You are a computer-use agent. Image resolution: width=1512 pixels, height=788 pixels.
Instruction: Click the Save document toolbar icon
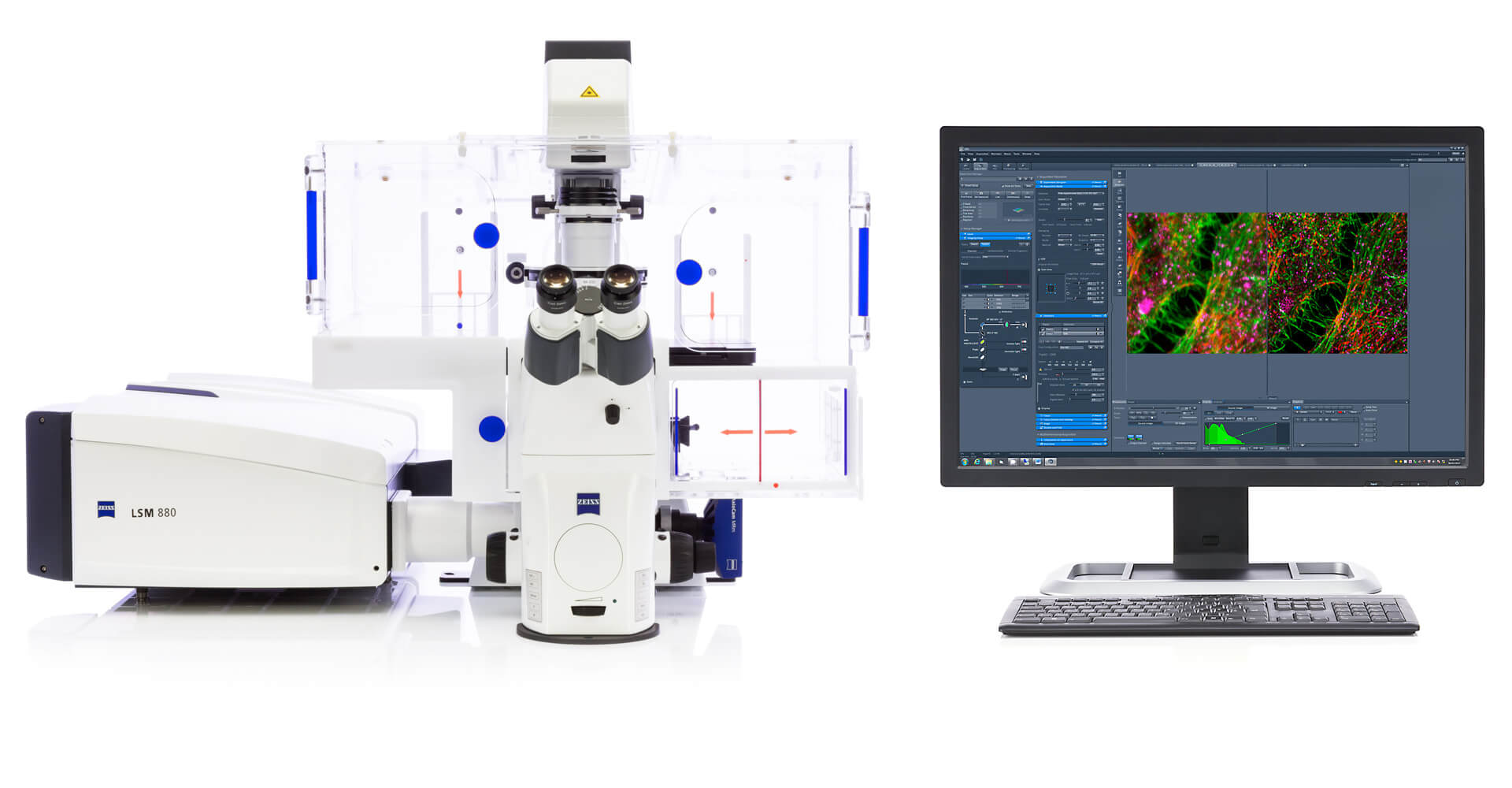point(975,159)
